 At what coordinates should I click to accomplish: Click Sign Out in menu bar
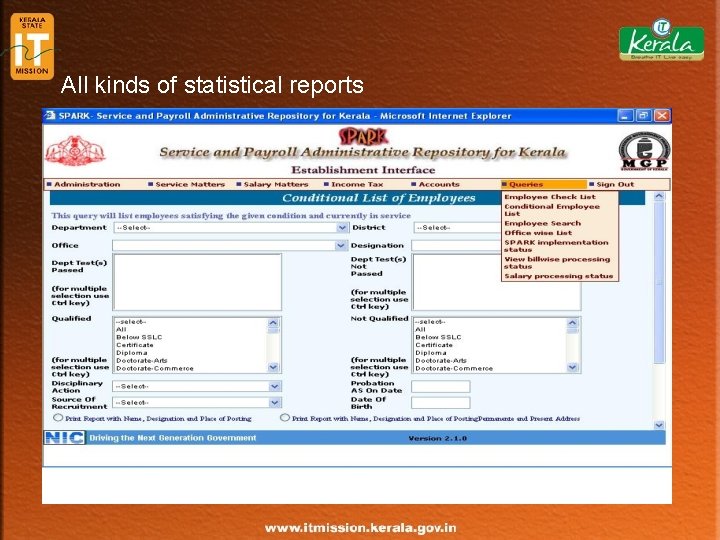(615, 185)
